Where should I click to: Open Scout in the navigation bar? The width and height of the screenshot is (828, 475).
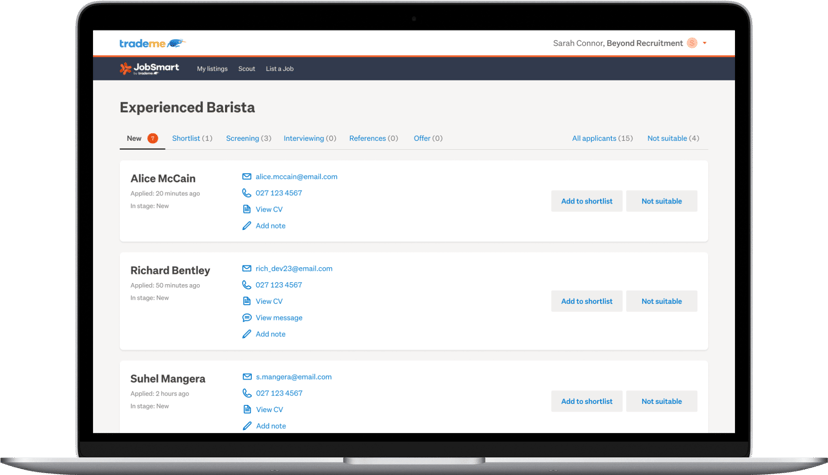click(x=247, y=69)
